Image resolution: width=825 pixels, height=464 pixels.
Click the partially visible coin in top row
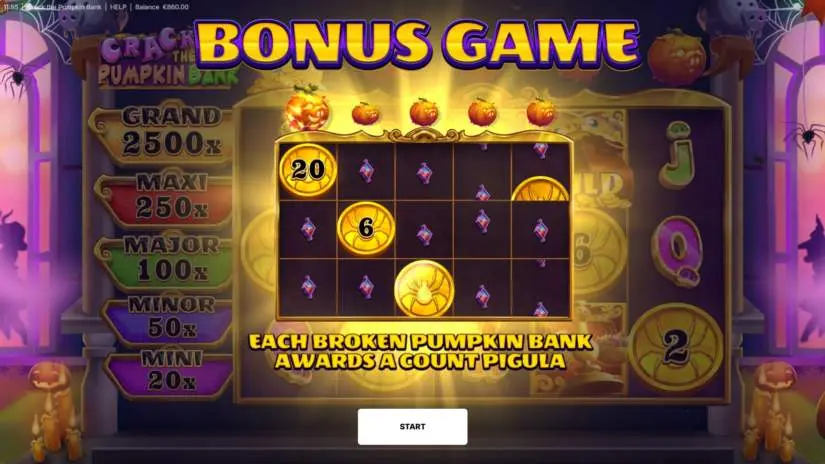click(x=540, y=189)
